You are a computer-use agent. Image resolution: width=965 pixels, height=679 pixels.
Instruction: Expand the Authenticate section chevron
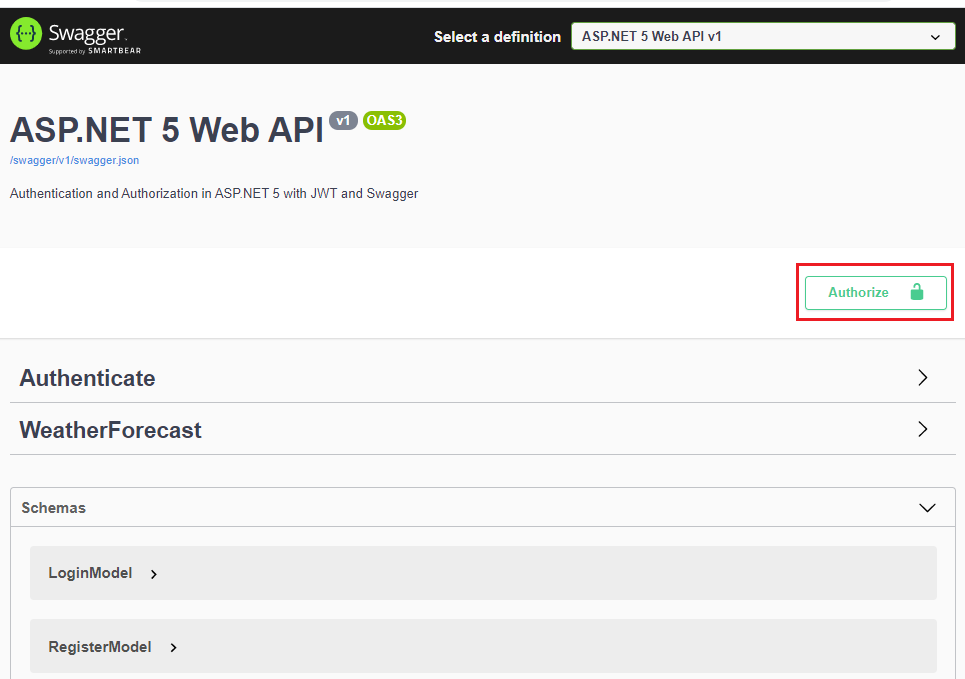[x=923, y=378]
